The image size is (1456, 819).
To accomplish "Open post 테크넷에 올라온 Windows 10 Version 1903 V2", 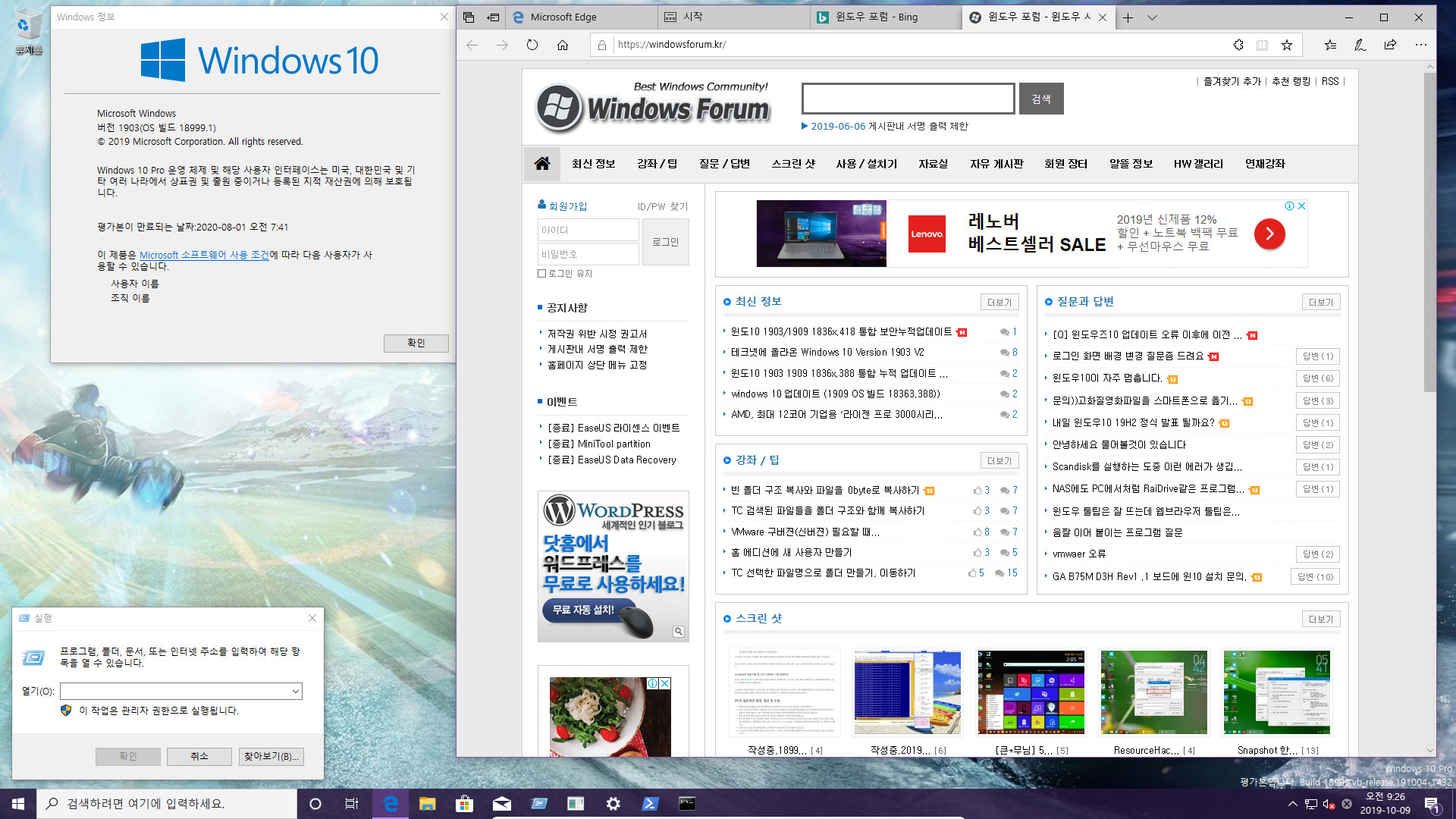I will click(827, 353).
